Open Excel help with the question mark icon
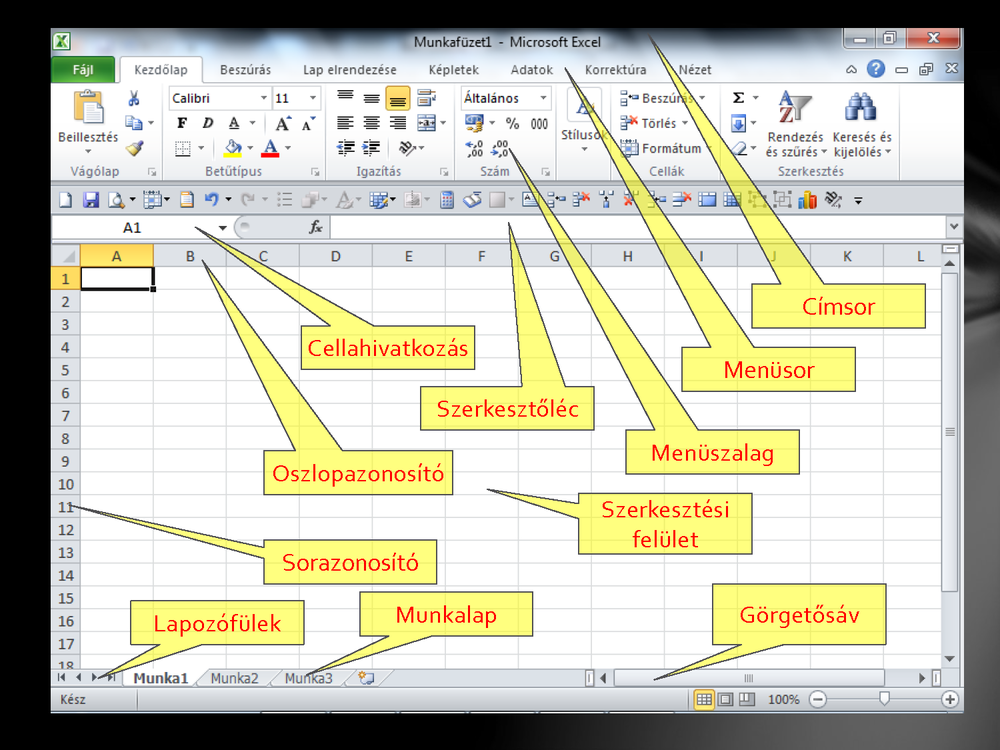Image resolution: width=1000 pixels, height=750 pixels. tap(876, 69)
